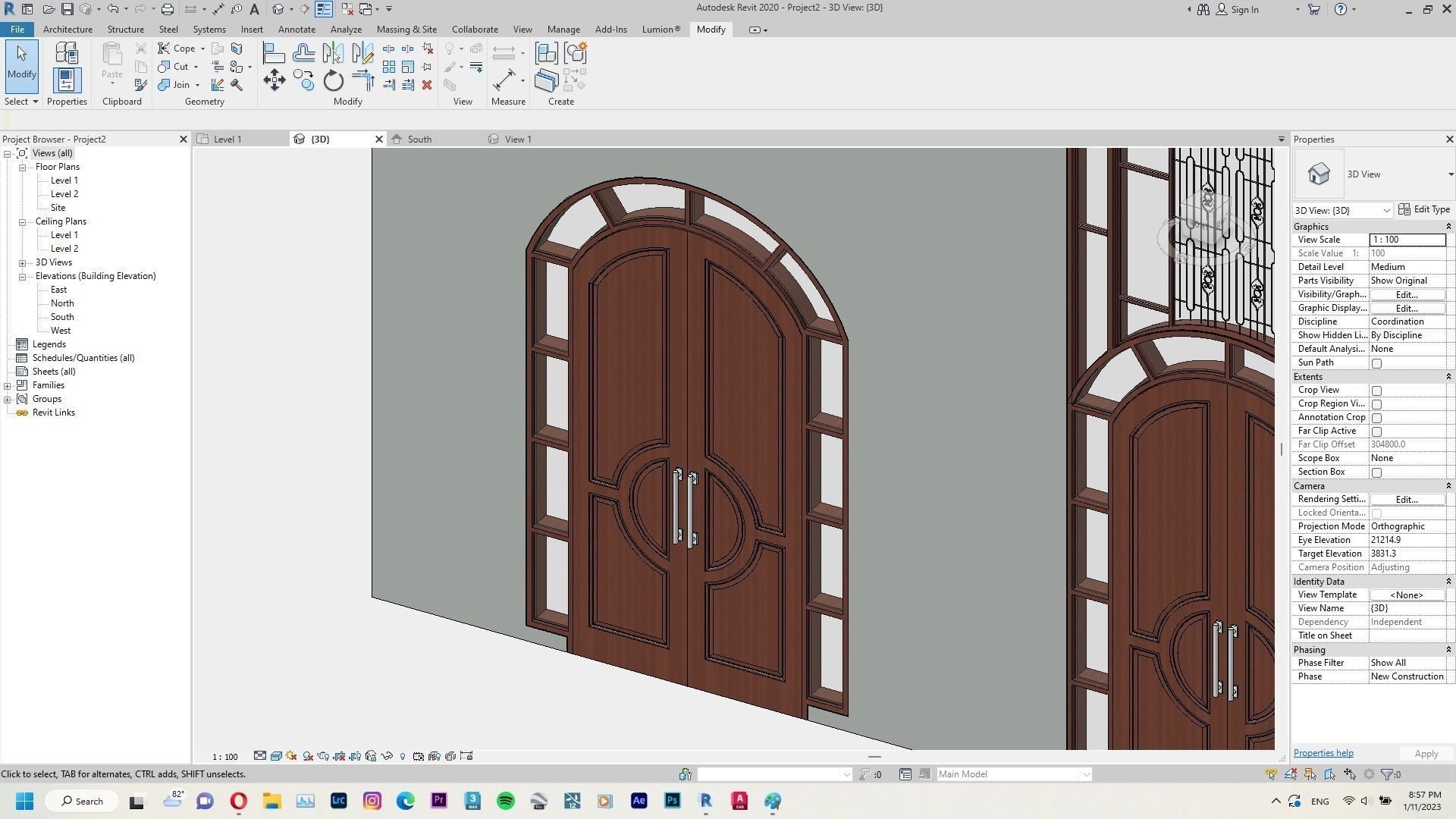Select the Visual Style cube icon

[275, 755]
